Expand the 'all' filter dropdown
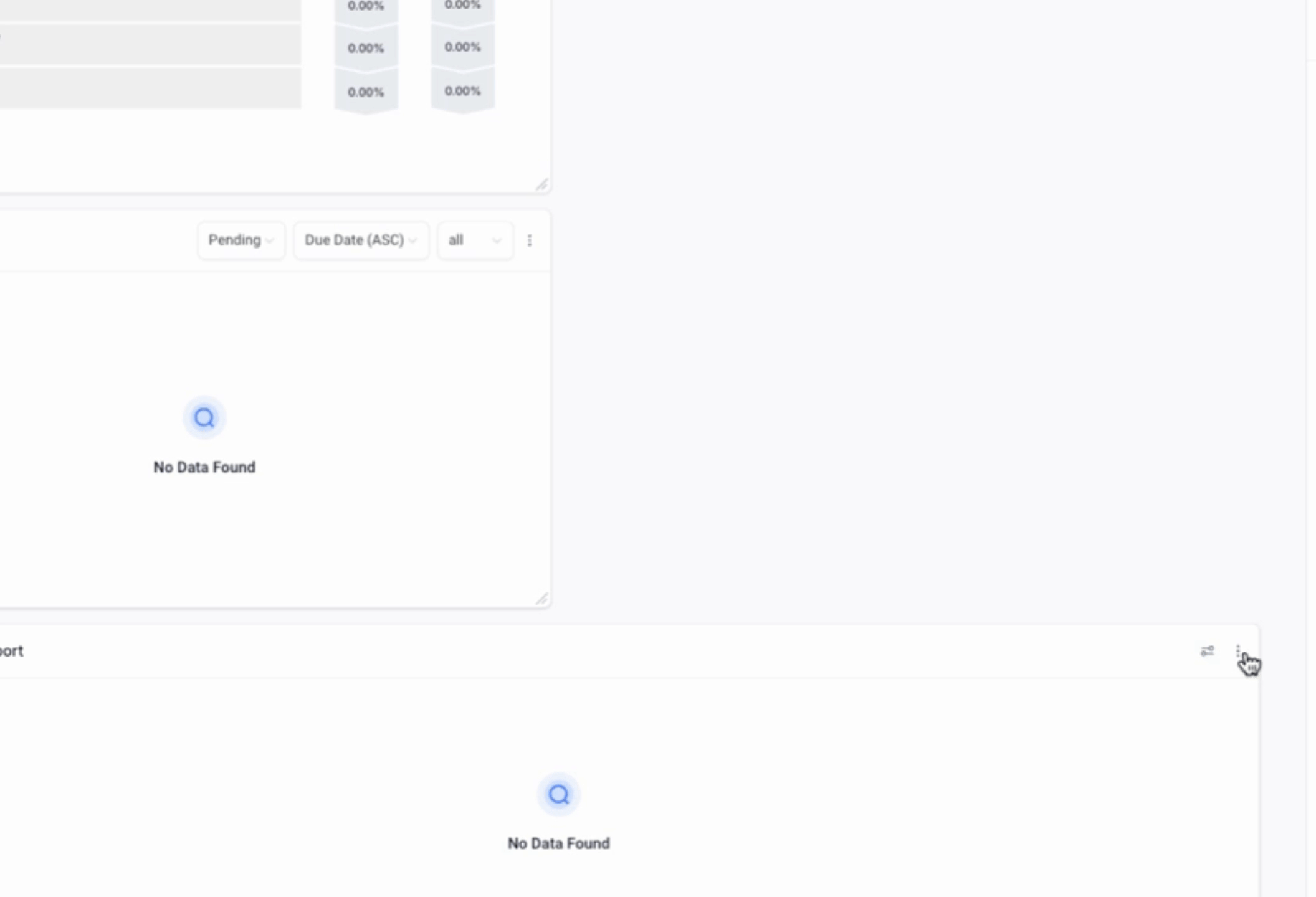The width and height of the screenshot is (1316, 897). (475, 240)
